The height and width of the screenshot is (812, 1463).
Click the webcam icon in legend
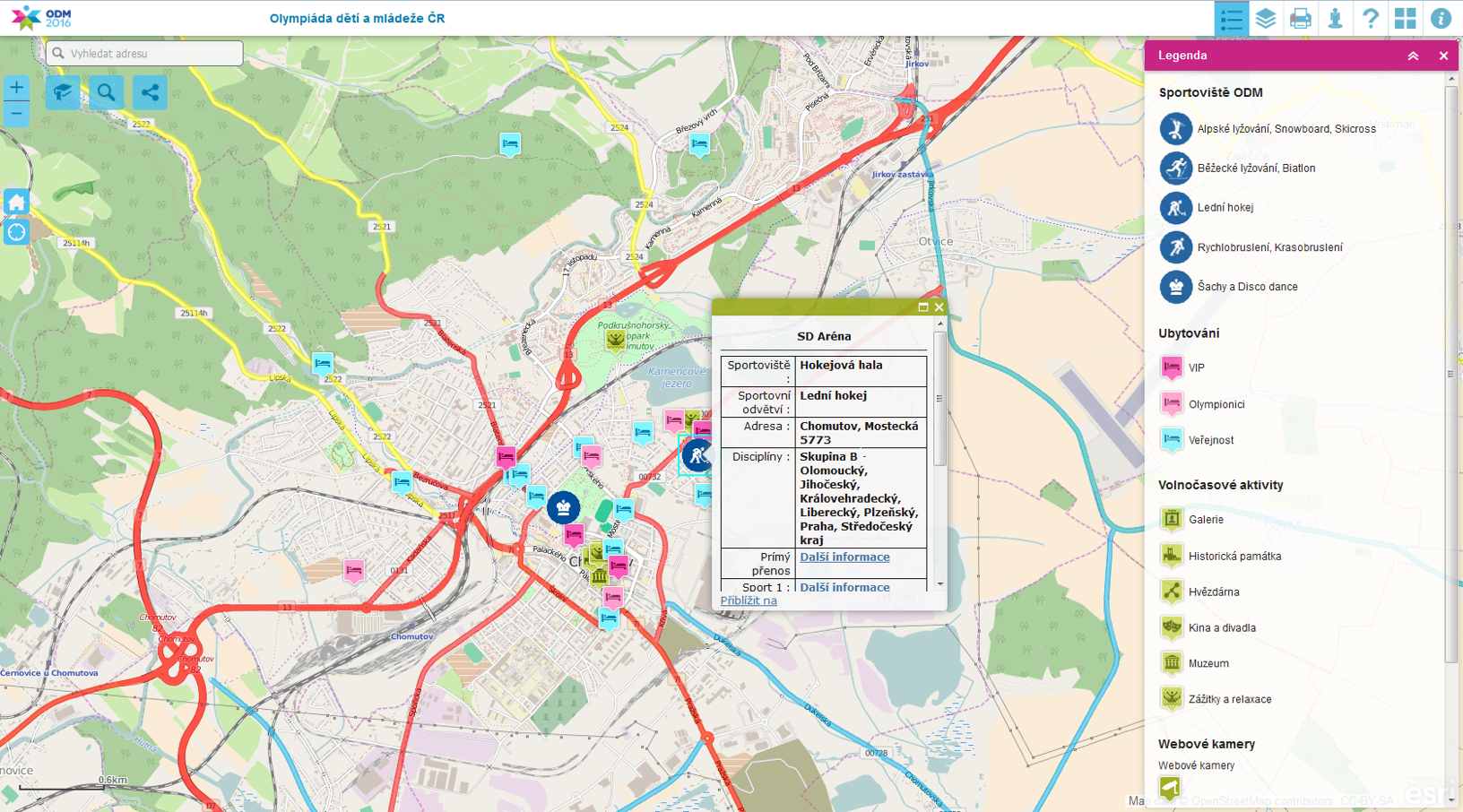[x=1170, y=788]
